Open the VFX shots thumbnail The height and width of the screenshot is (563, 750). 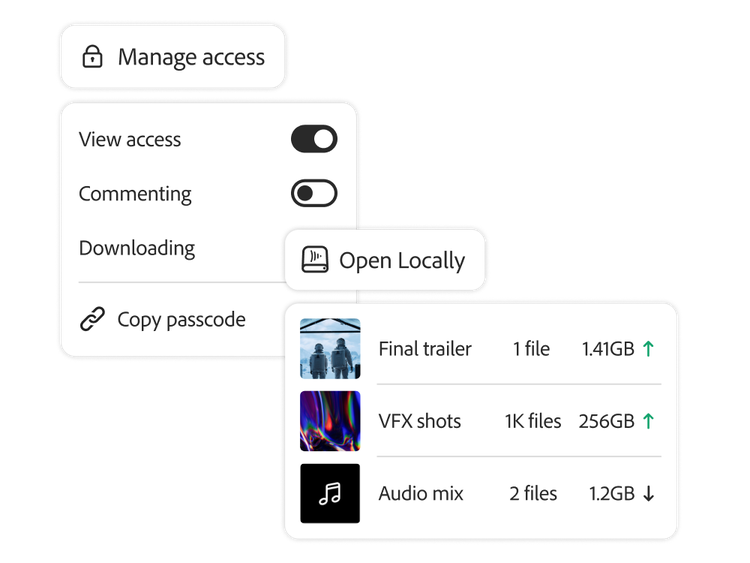330,421
